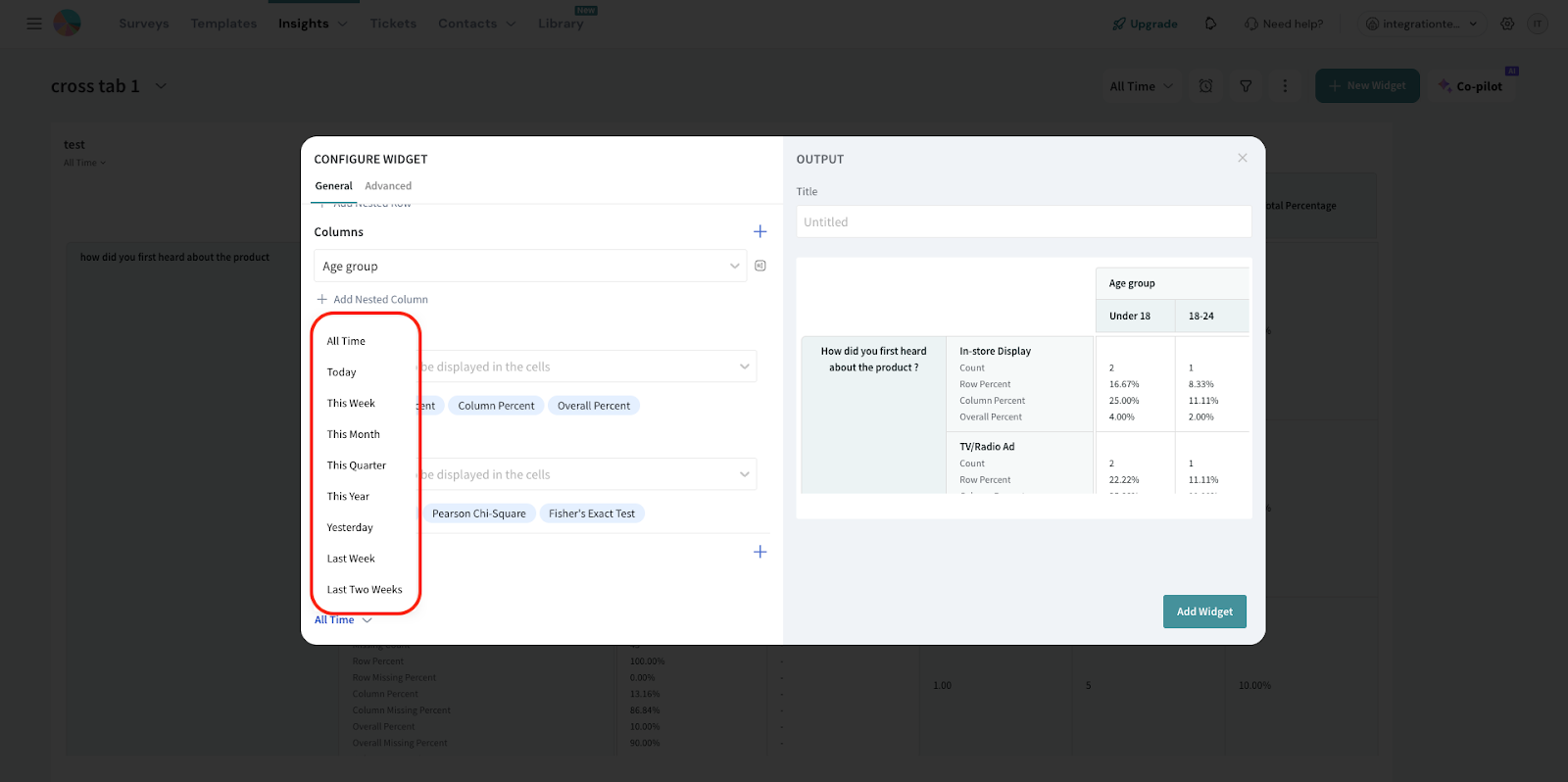Open the three-dot more options menu
Image resolution: width=1568 pixels, height=782 pixels.
click(1285, 86)
